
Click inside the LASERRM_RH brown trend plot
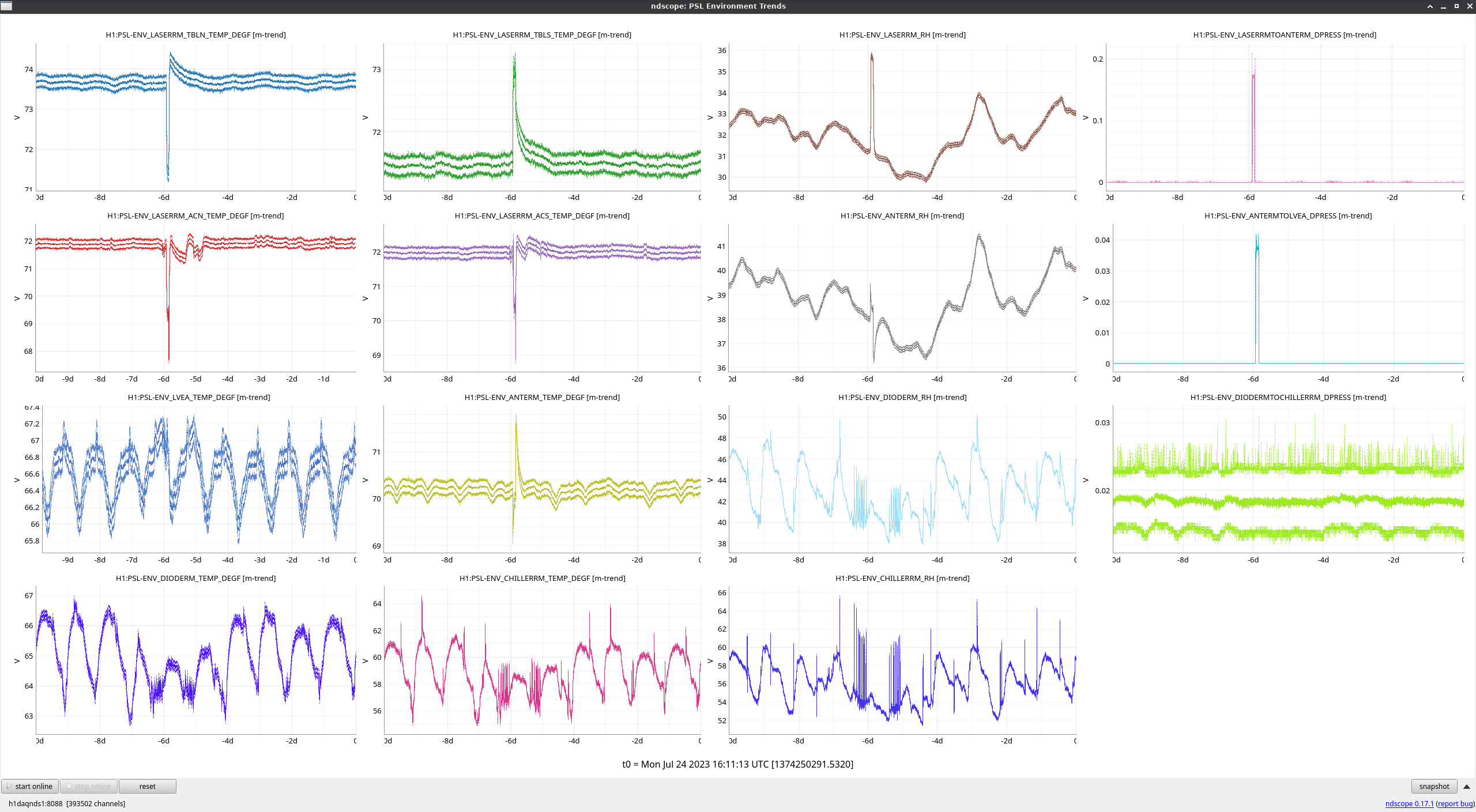pyautogui.click(x=902, y=115)
